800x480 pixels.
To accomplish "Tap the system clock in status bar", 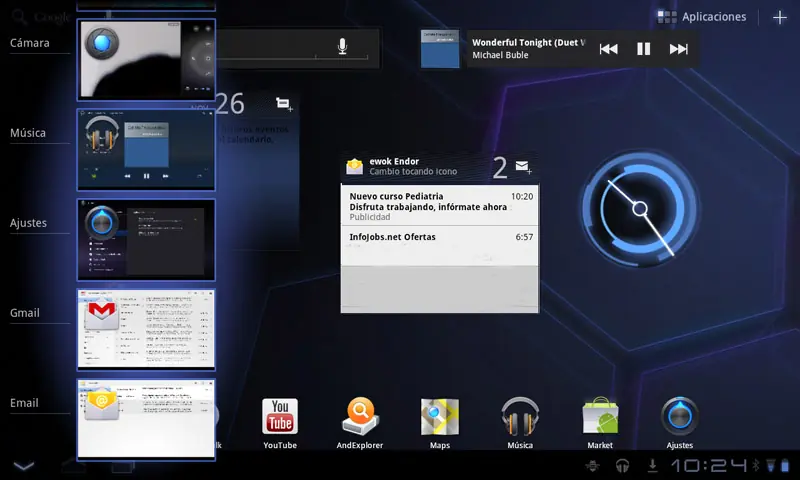I will pyautogui.click(x=708, y=465).
